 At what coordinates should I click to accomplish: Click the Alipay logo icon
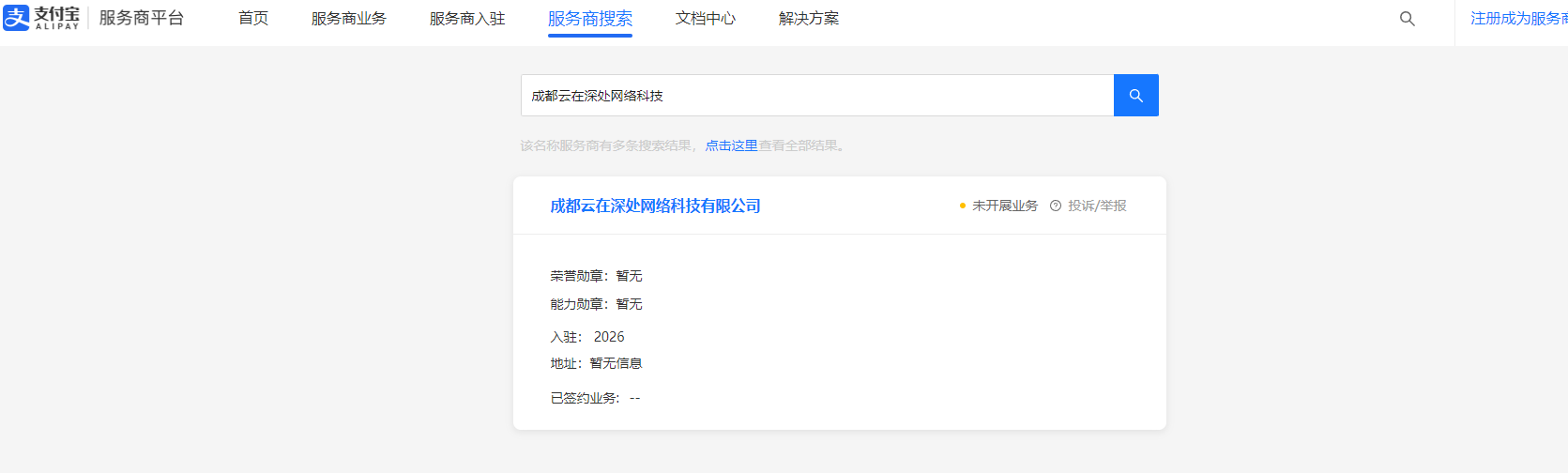click(17, 18)
